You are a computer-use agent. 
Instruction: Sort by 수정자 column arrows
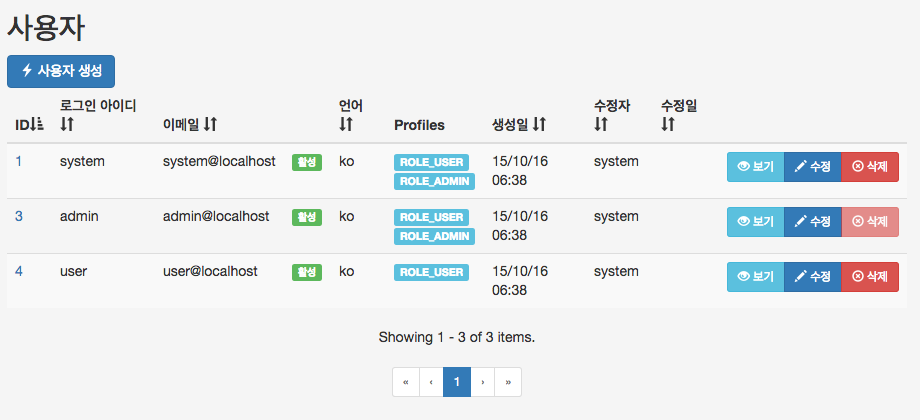pos(601,124)
